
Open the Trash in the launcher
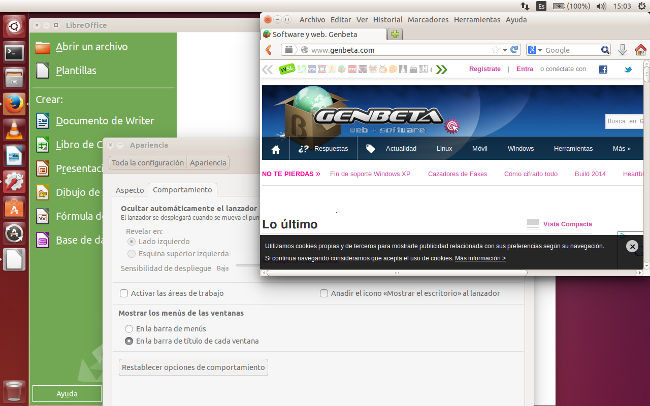(x=14, y=390)
